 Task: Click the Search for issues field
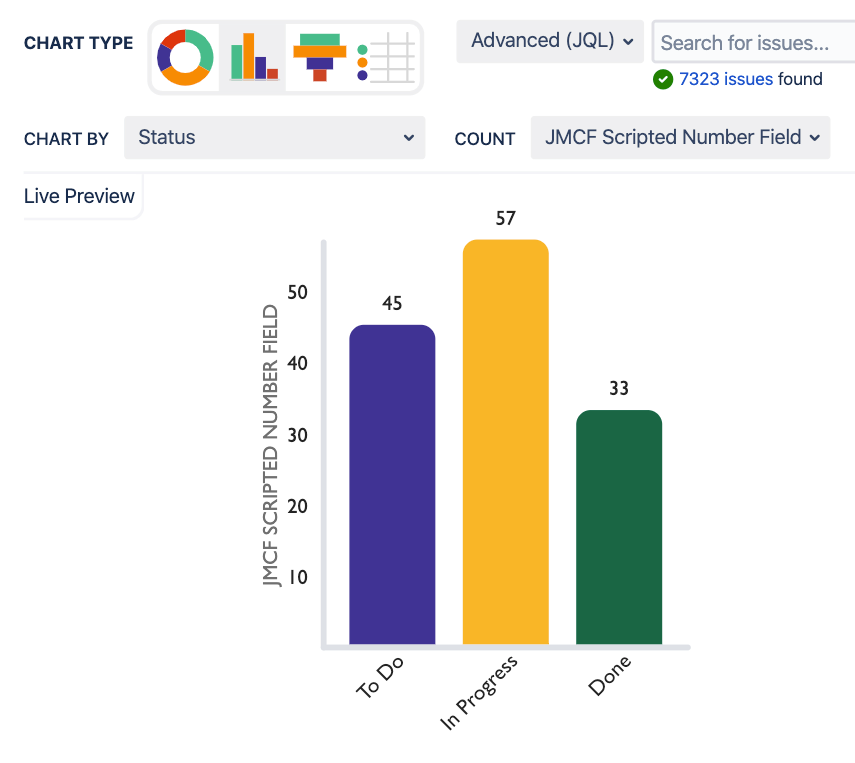752,43
